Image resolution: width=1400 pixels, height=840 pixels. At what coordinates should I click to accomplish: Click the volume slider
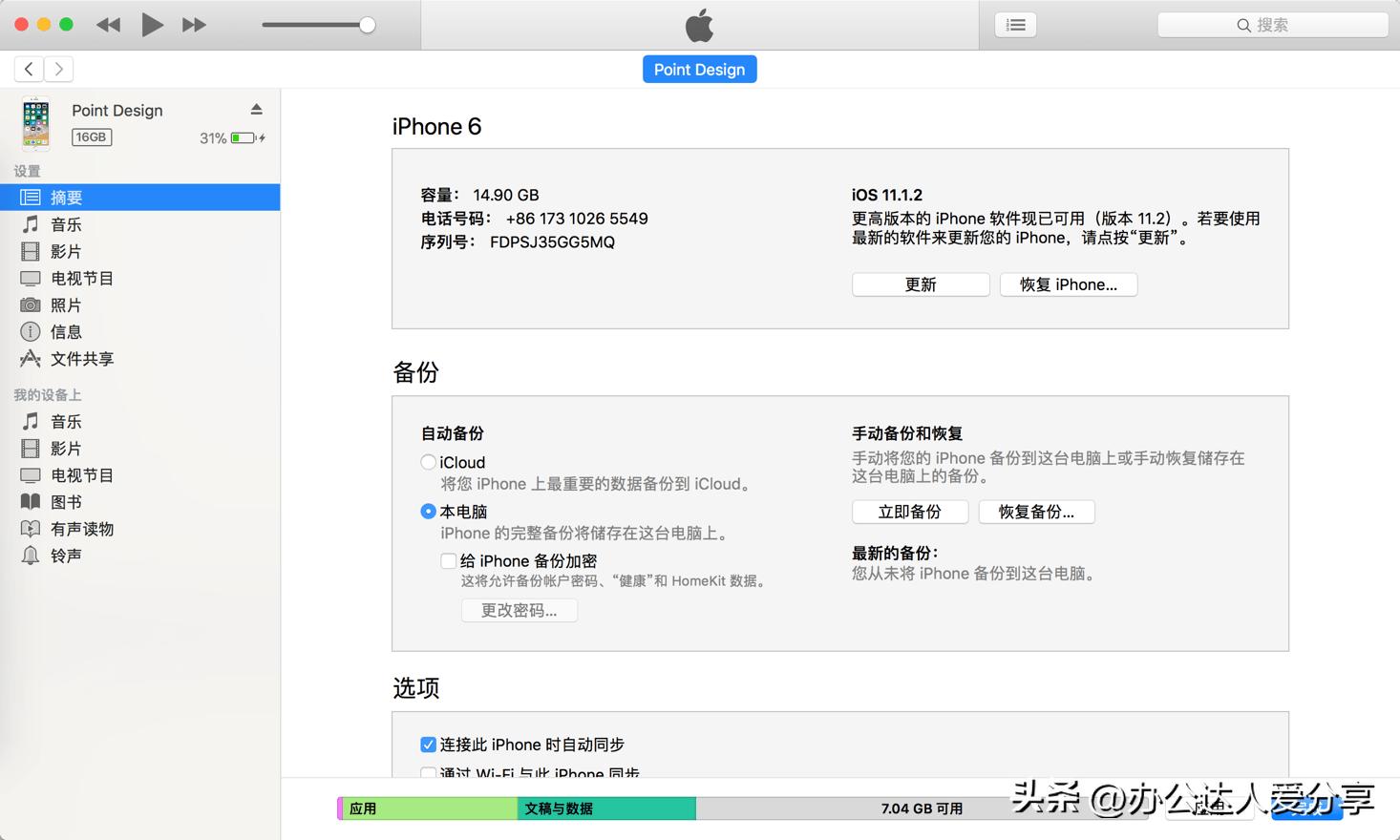(x=318, y=24)
